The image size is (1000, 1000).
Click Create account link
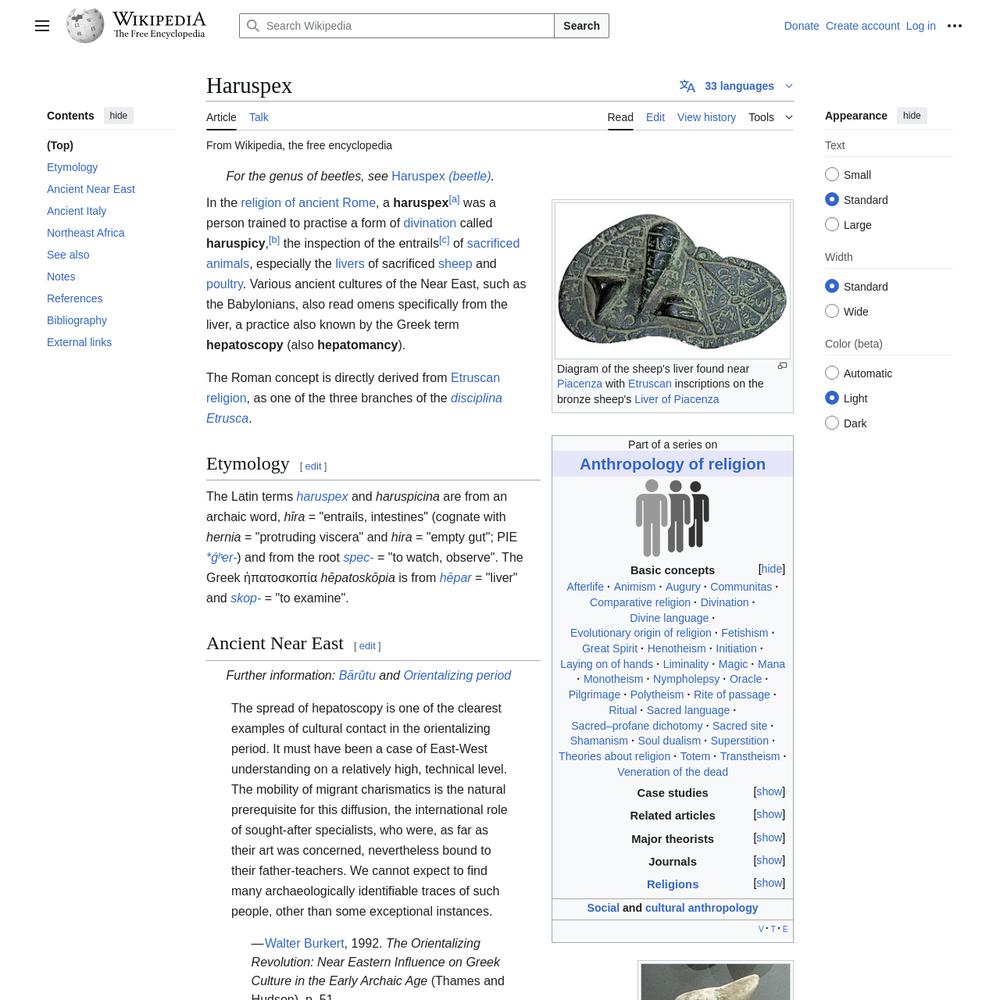tap(862, 26)
